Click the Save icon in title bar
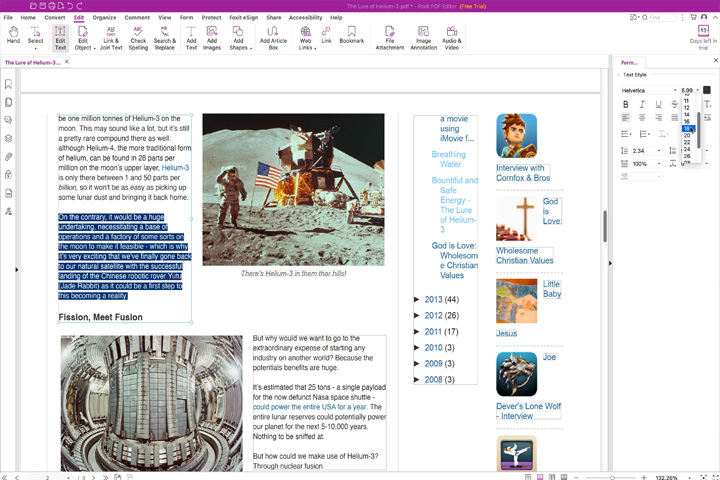 42,6
